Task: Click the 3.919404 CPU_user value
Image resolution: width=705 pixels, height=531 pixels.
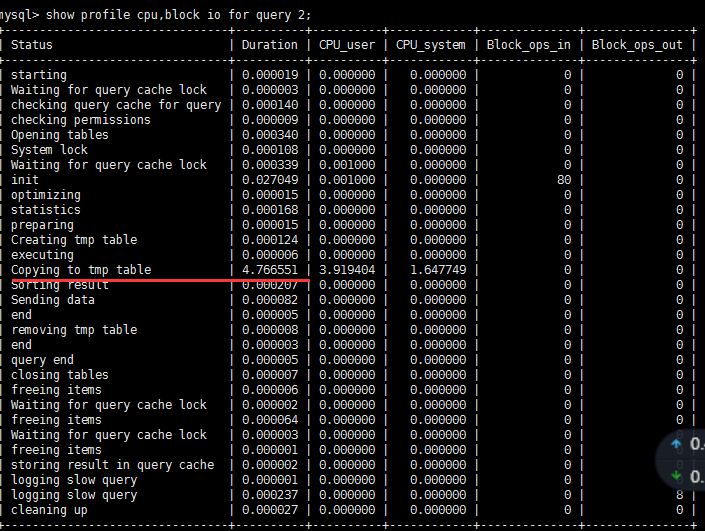Action: point(347,270)
